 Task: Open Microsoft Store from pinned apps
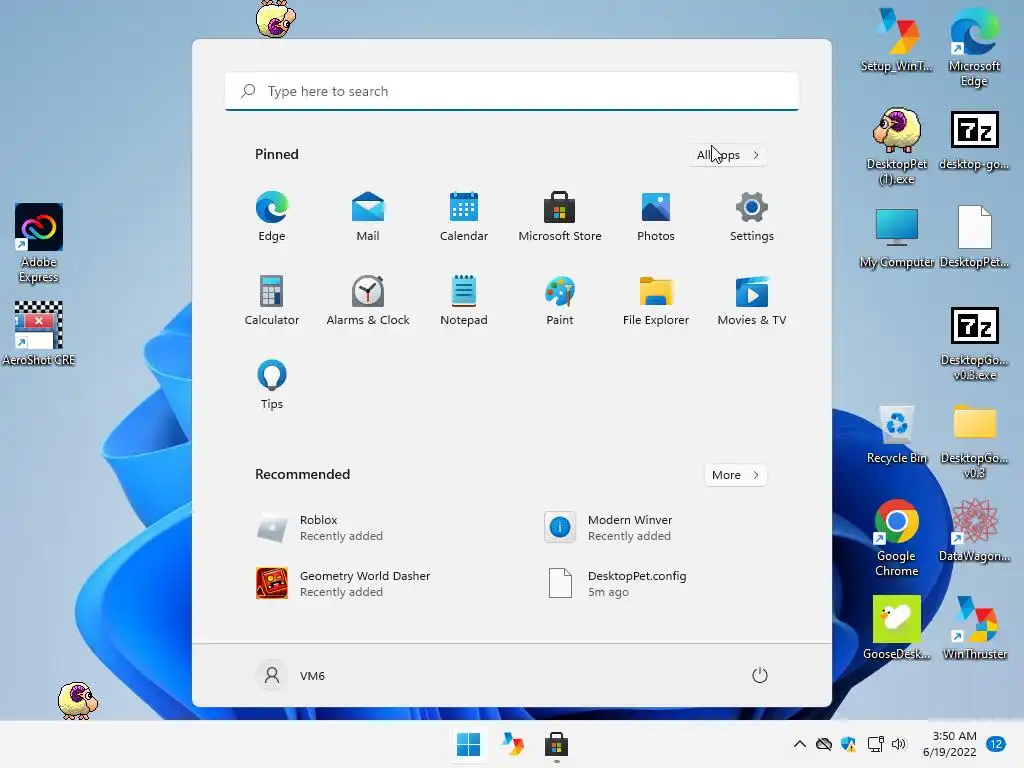(x=560, y=216)
